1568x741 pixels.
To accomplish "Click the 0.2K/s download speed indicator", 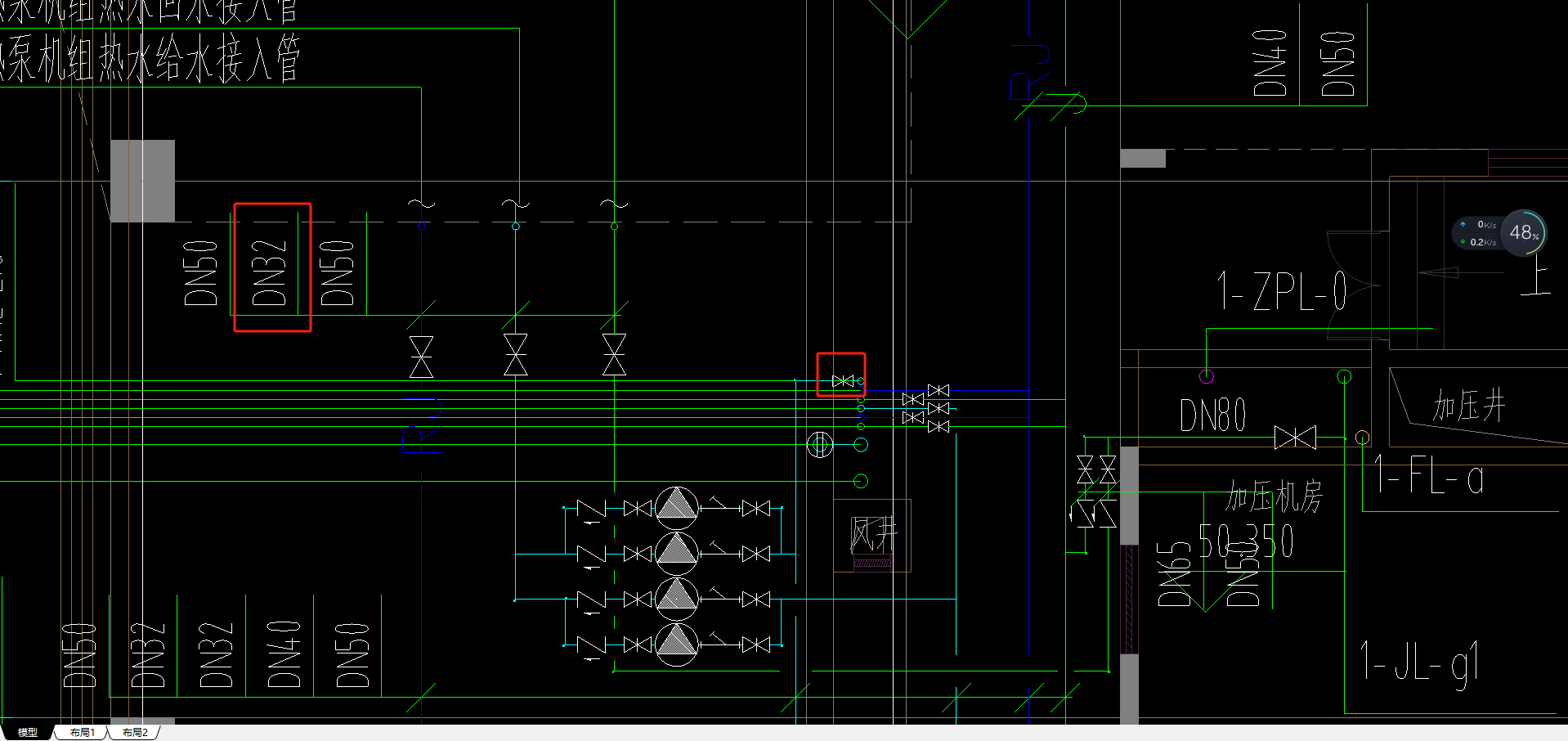I will pyautogui.click(x=1478, y=242).
